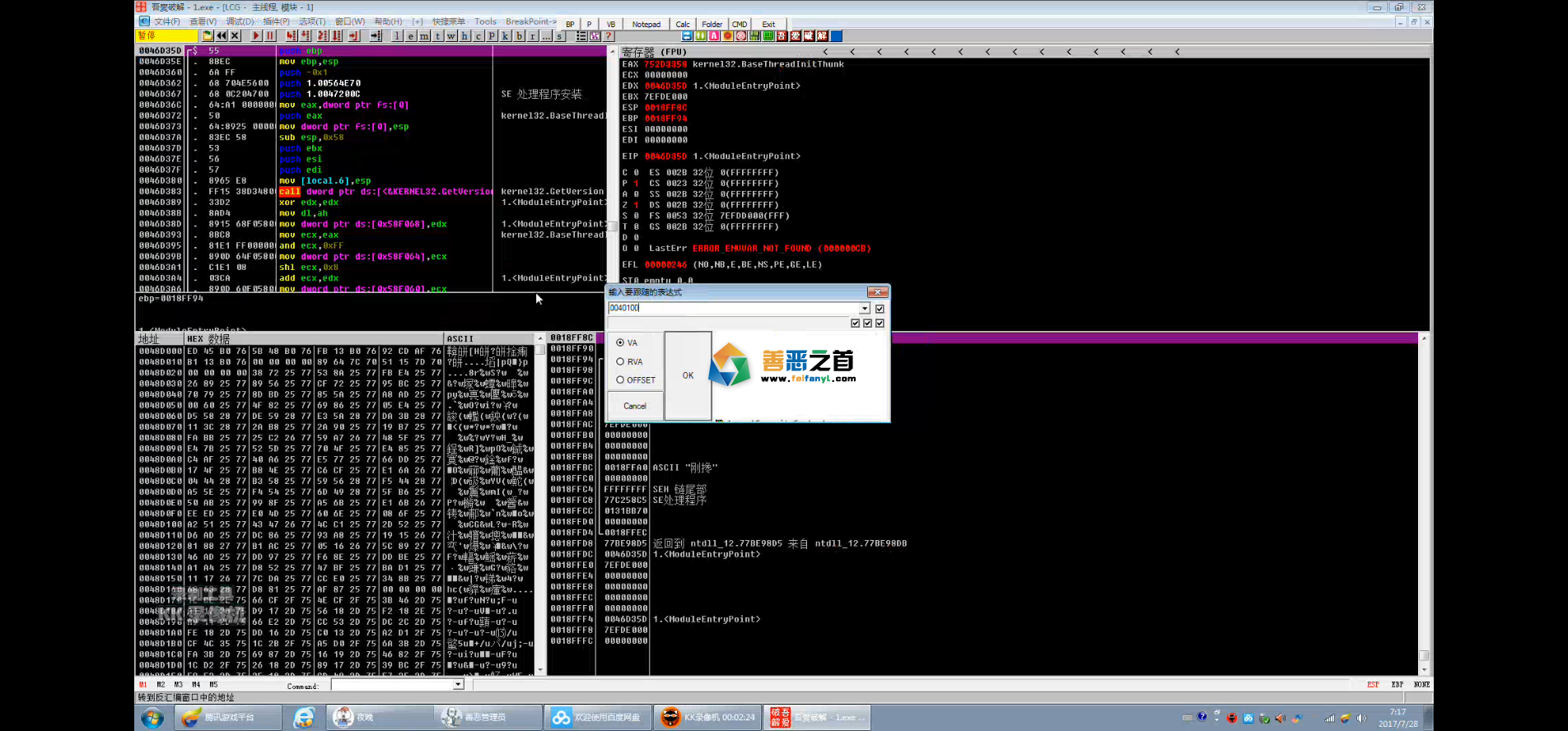1568x731 pixels.
Task: Open the 插件(P) plugins menu
Action: 276,21
